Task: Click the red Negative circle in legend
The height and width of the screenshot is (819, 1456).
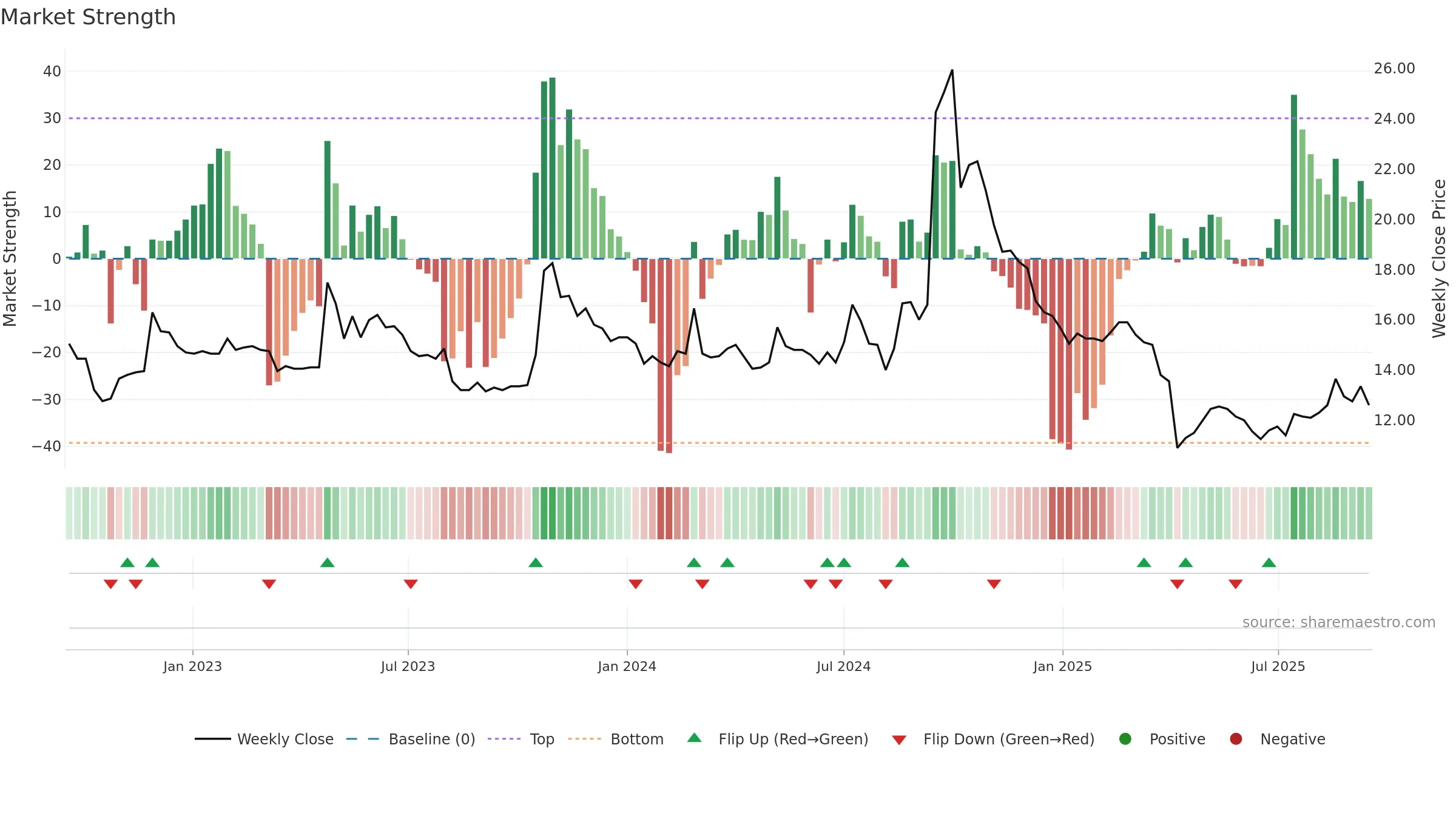Action: point(1236,739)
